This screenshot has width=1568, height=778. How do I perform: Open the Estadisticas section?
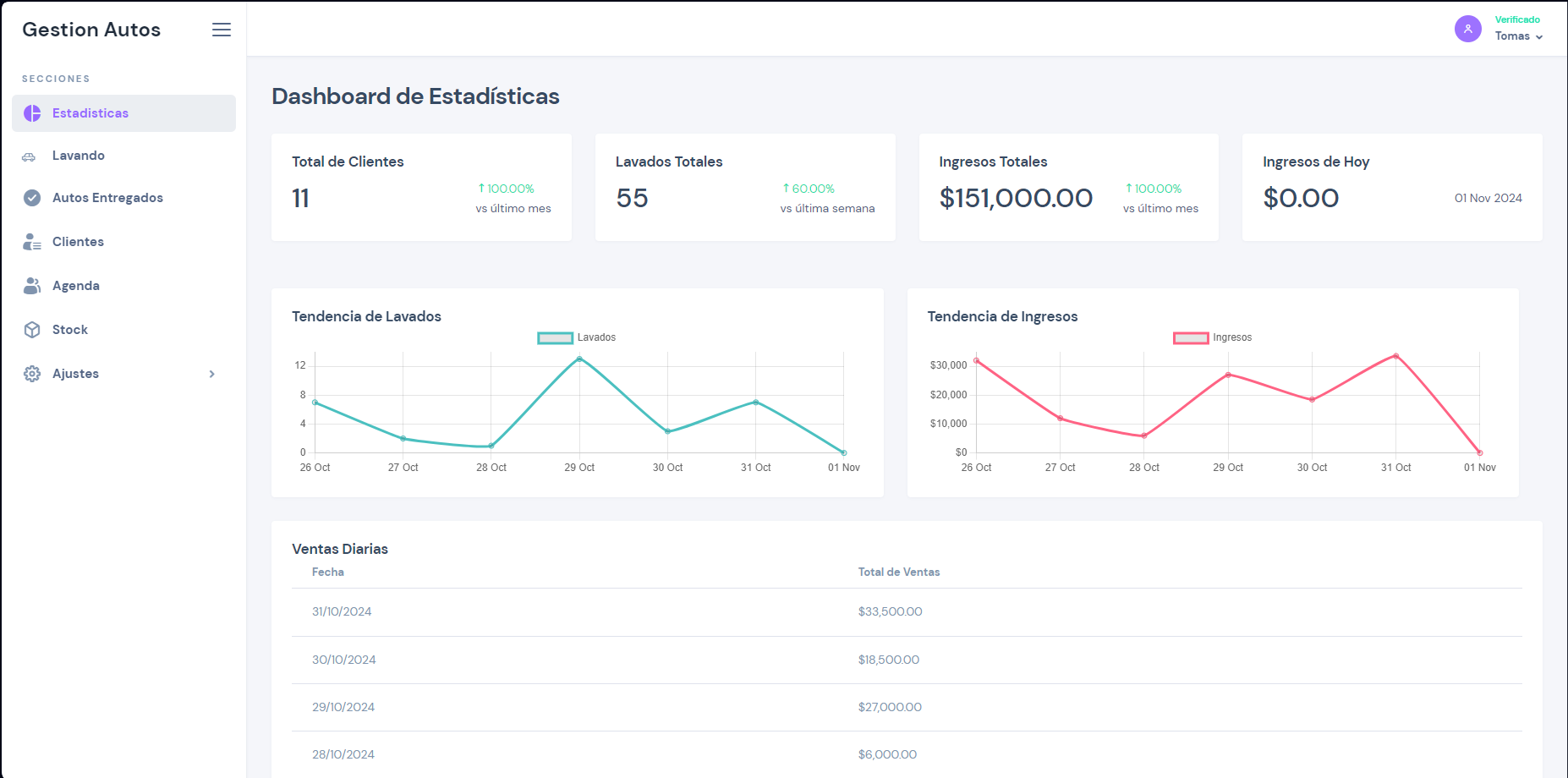123,113
